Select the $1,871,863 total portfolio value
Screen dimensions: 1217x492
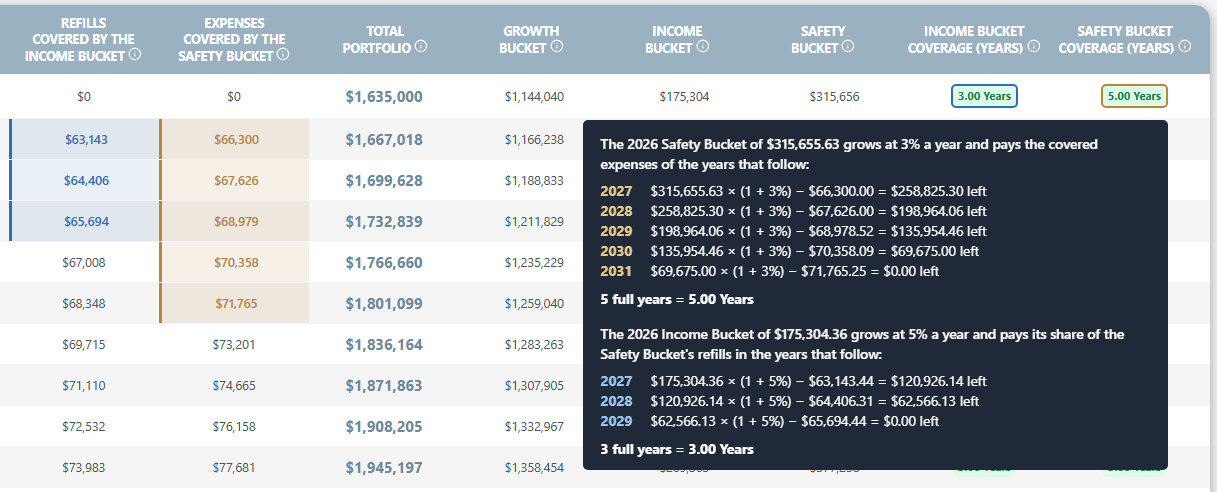point(384,385)
